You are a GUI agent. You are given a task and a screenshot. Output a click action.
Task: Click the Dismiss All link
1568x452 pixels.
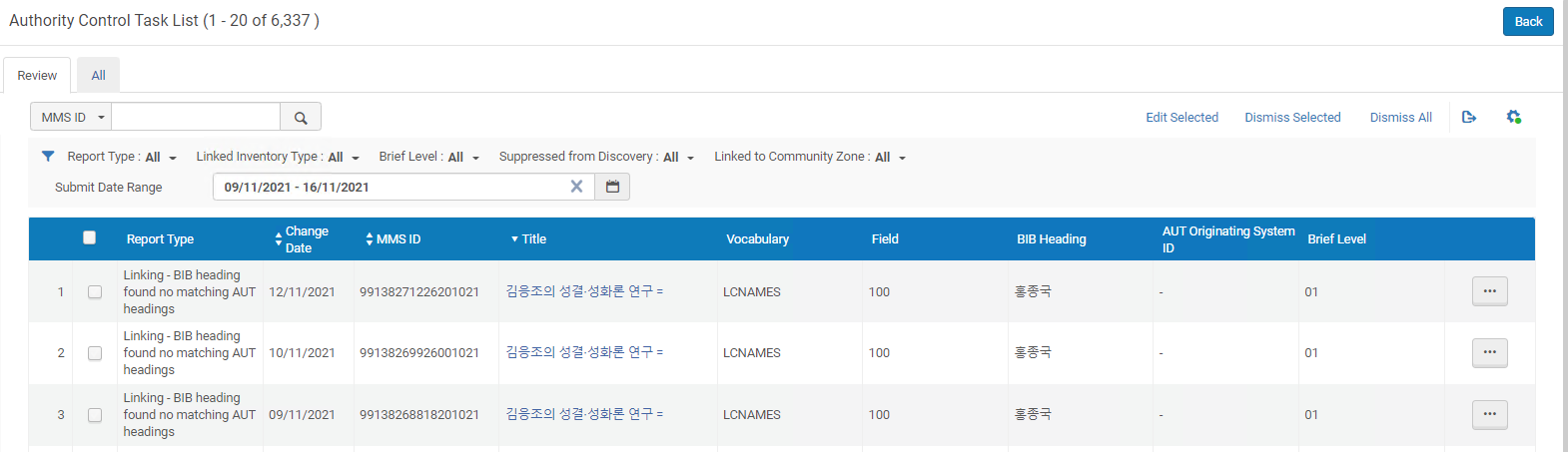click(1400, 118)
